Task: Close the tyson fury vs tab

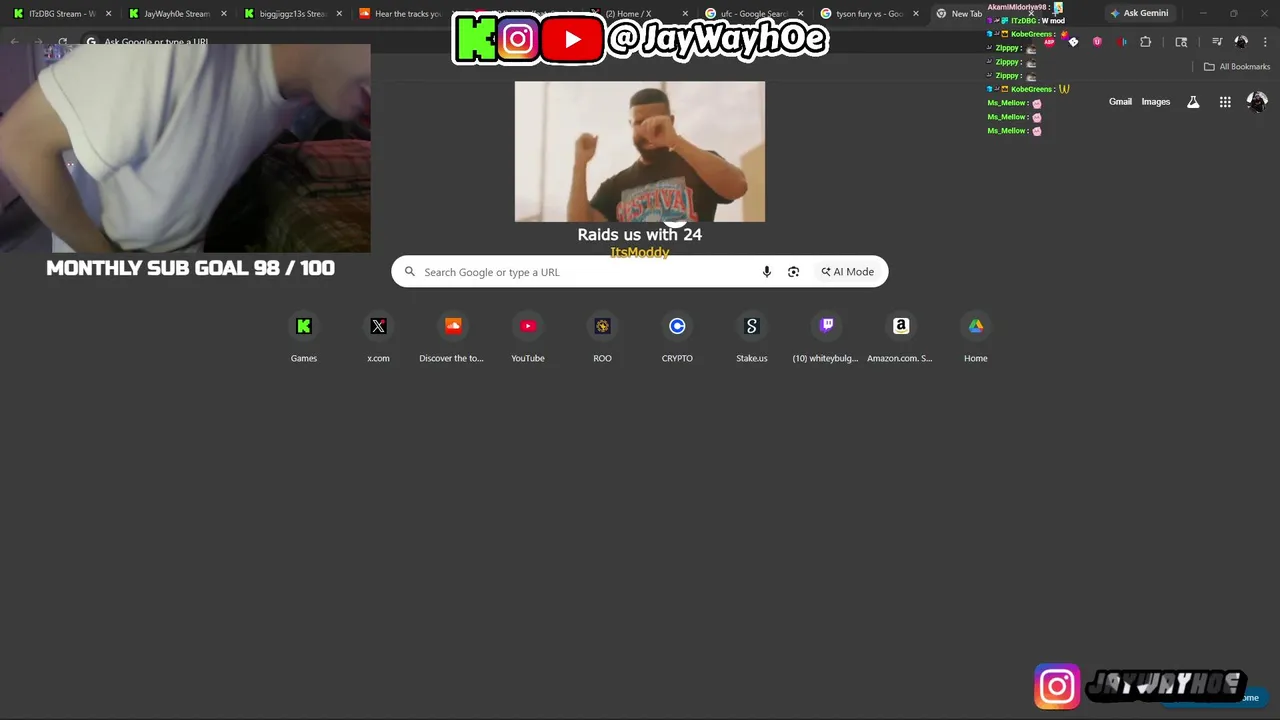Action: point(916,14)
